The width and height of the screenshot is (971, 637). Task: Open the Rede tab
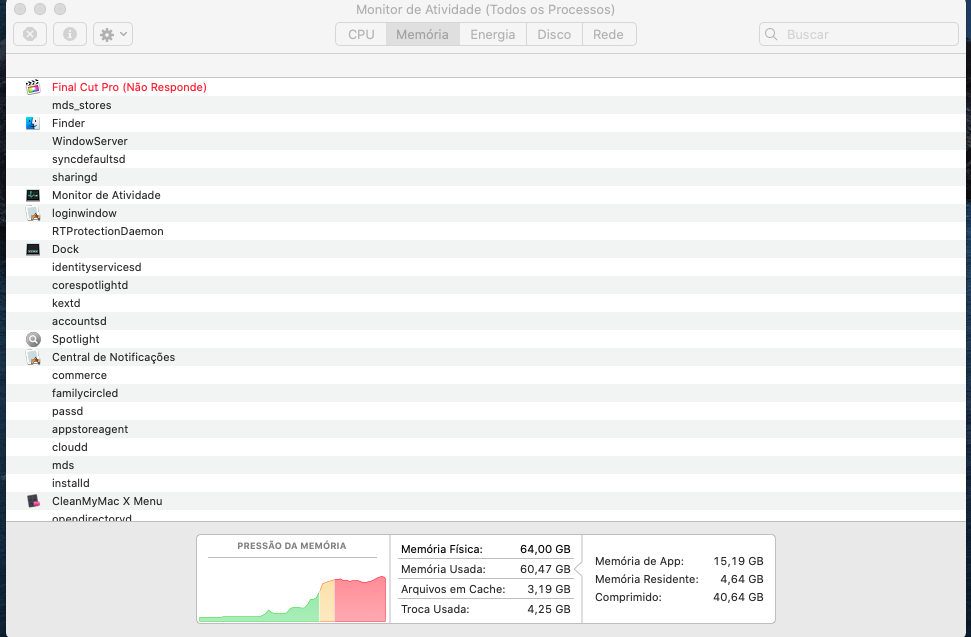coord(608,35)
